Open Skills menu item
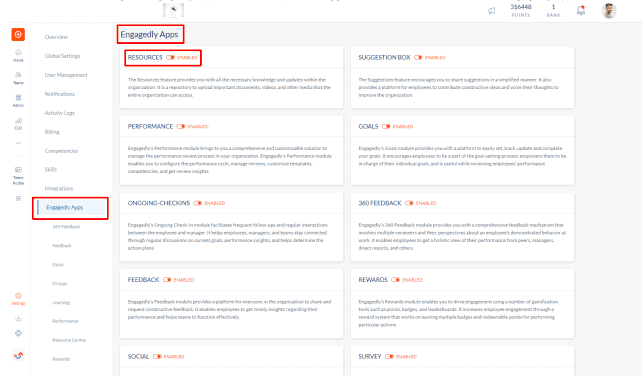Screen dimensions: 642x381 [x=51, y=169]
